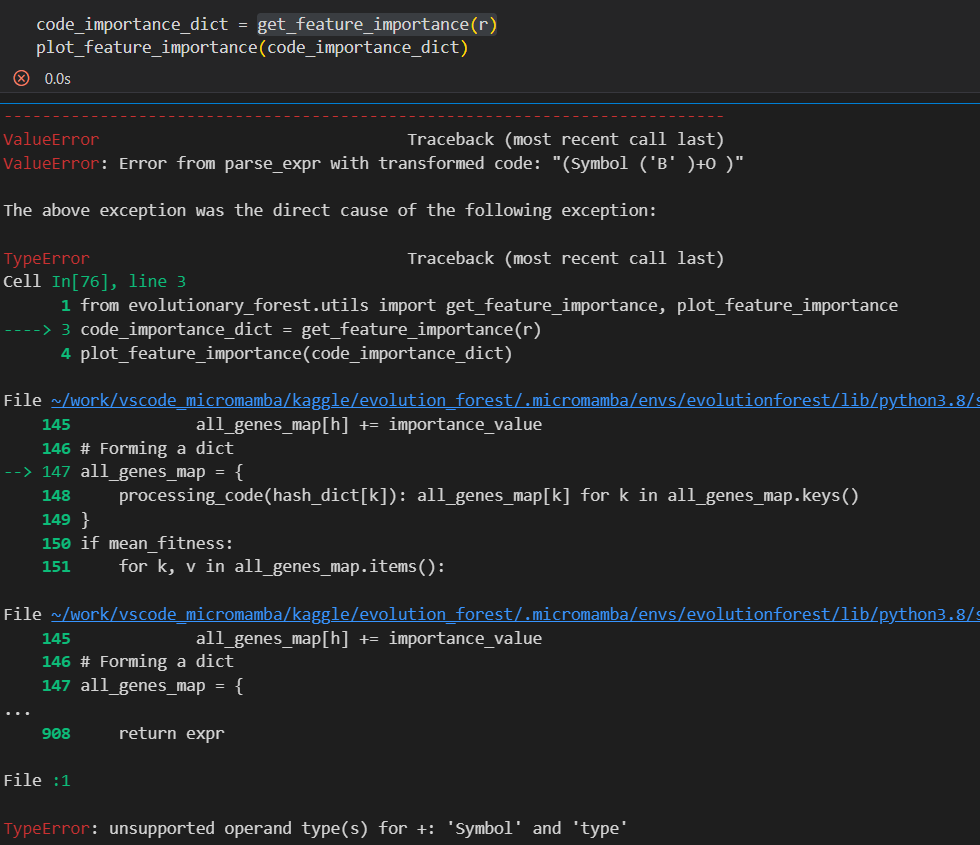Click the TypeError heading in the traceback
Screen dimensions: 980x845
tap(46, 258)
